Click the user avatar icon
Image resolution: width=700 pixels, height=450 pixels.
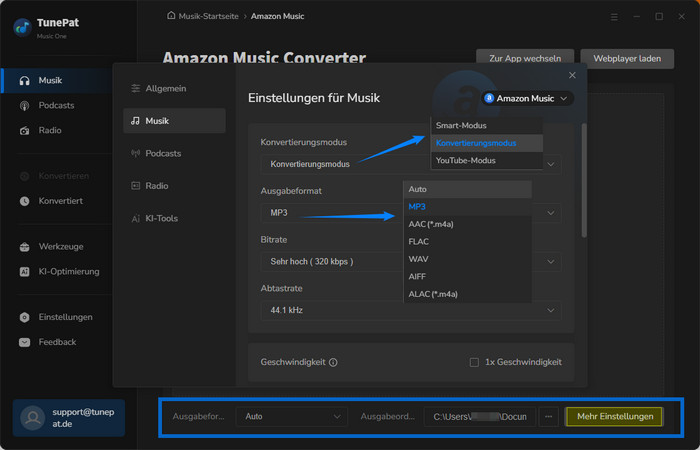click(x=33, y=418)
